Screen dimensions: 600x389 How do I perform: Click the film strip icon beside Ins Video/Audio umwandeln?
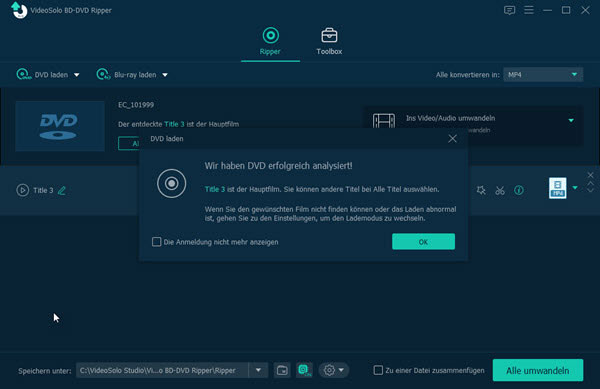384,121
